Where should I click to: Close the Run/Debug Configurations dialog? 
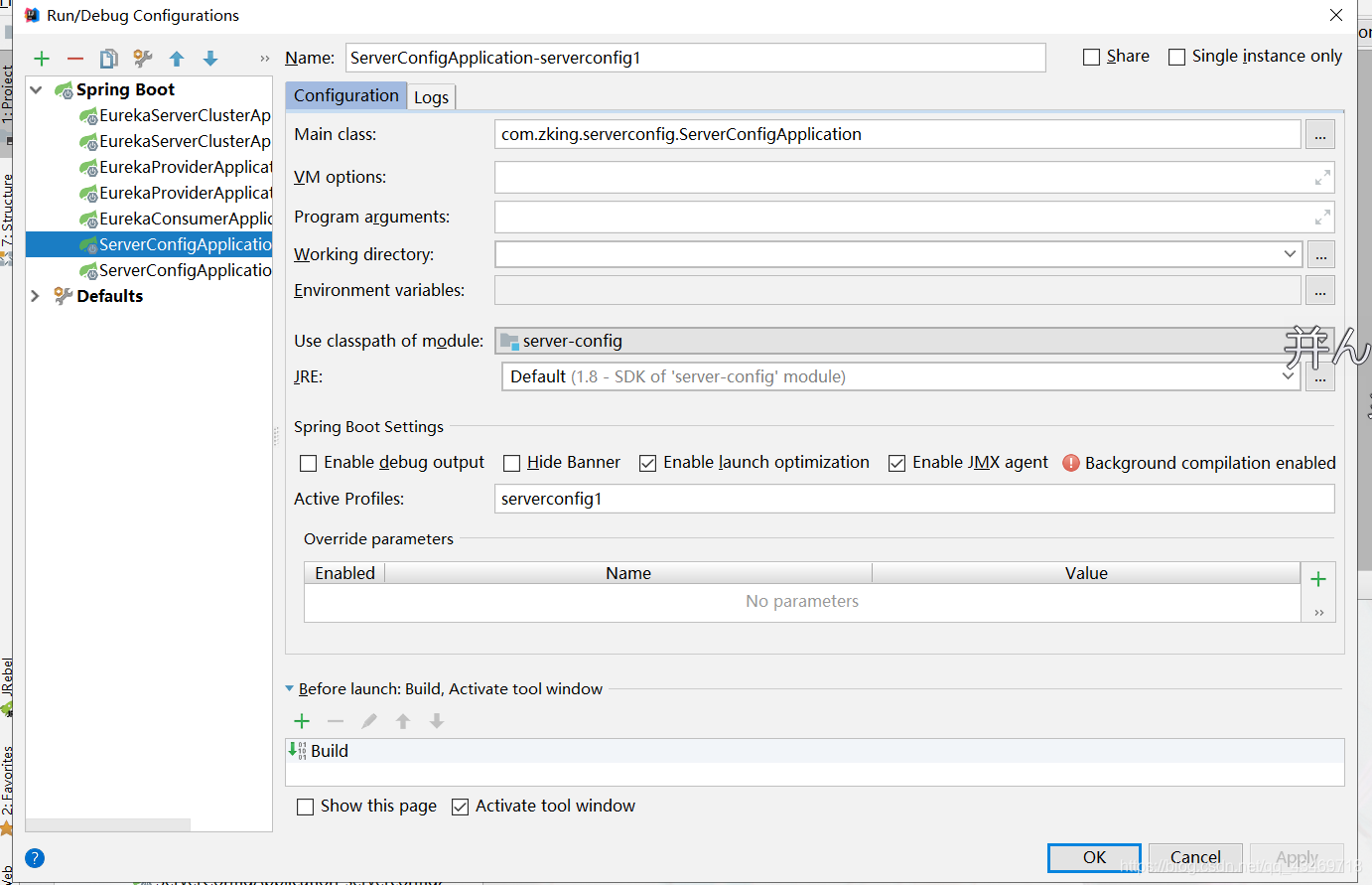(1336, 15)
